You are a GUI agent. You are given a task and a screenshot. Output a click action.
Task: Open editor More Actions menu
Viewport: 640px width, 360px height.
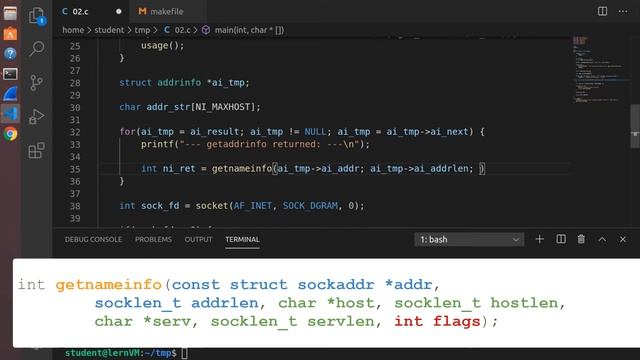(x=623, y=11)
